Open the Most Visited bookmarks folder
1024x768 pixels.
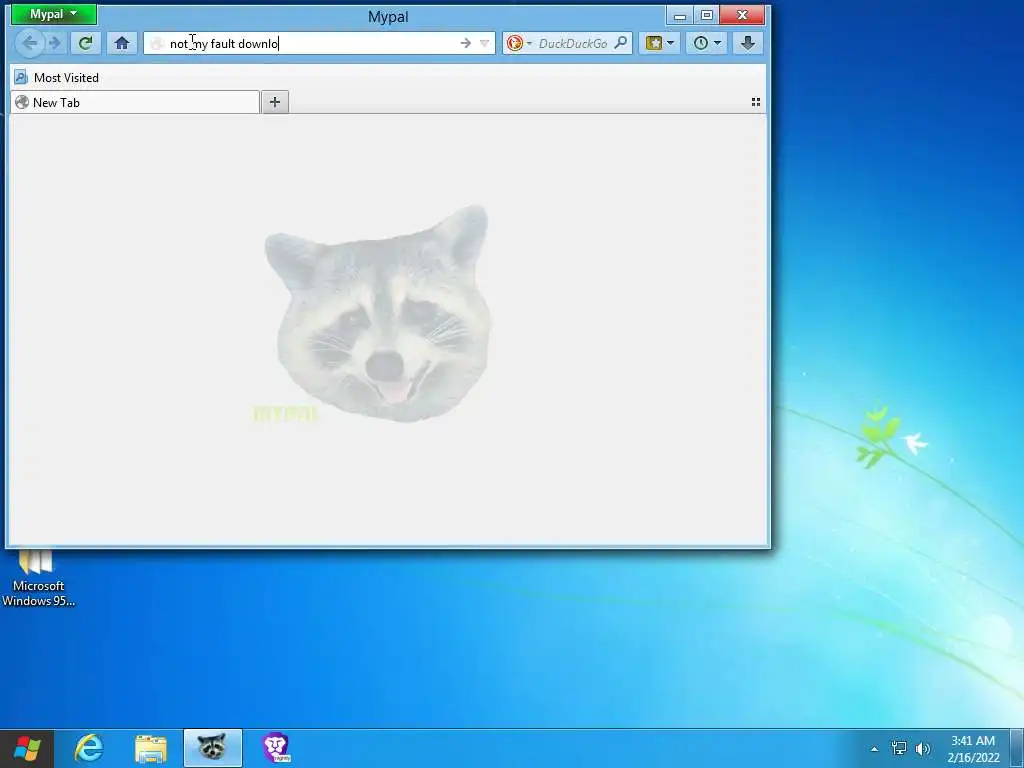57,78
